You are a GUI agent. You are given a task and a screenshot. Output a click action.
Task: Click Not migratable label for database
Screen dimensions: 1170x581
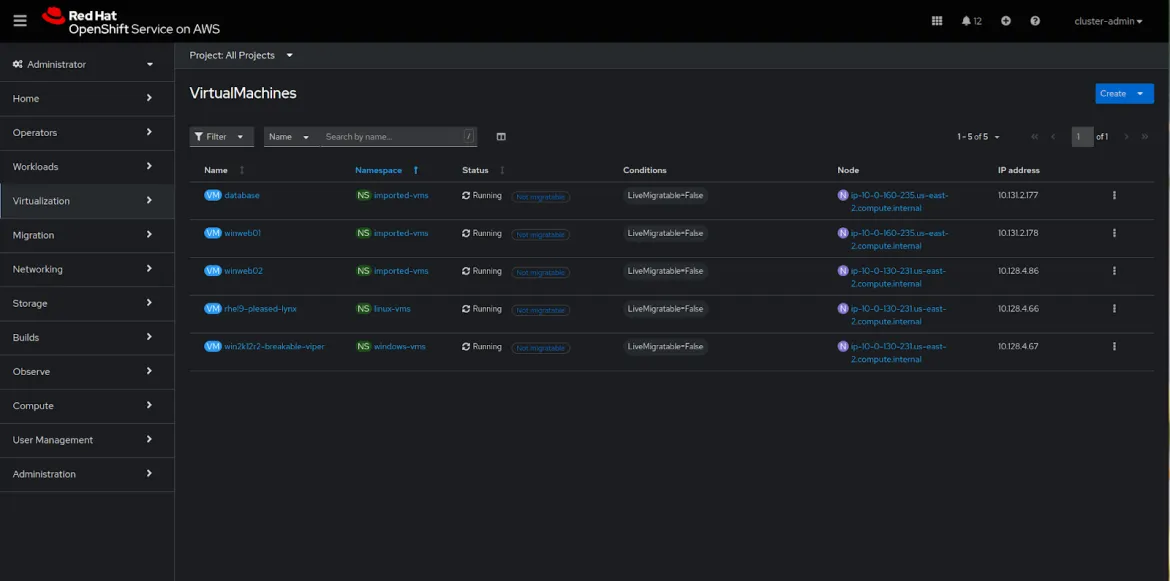click(541, 197)
